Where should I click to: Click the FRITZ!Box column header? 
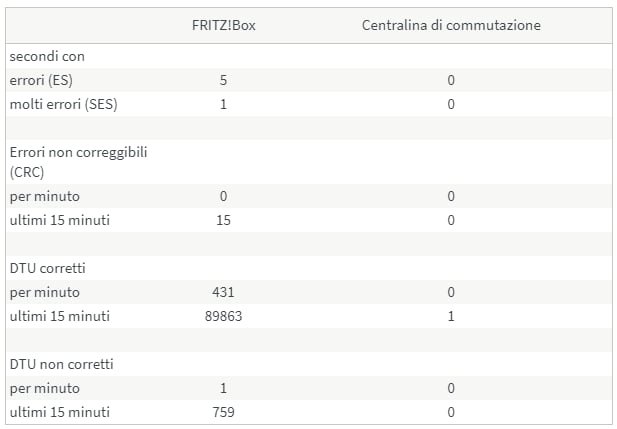[222, 25]
